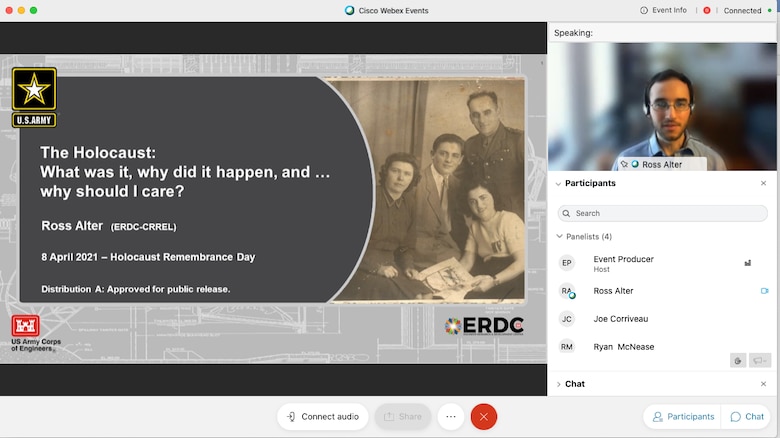
Task: Select the Event Producer host row
Action: [663, 263]
